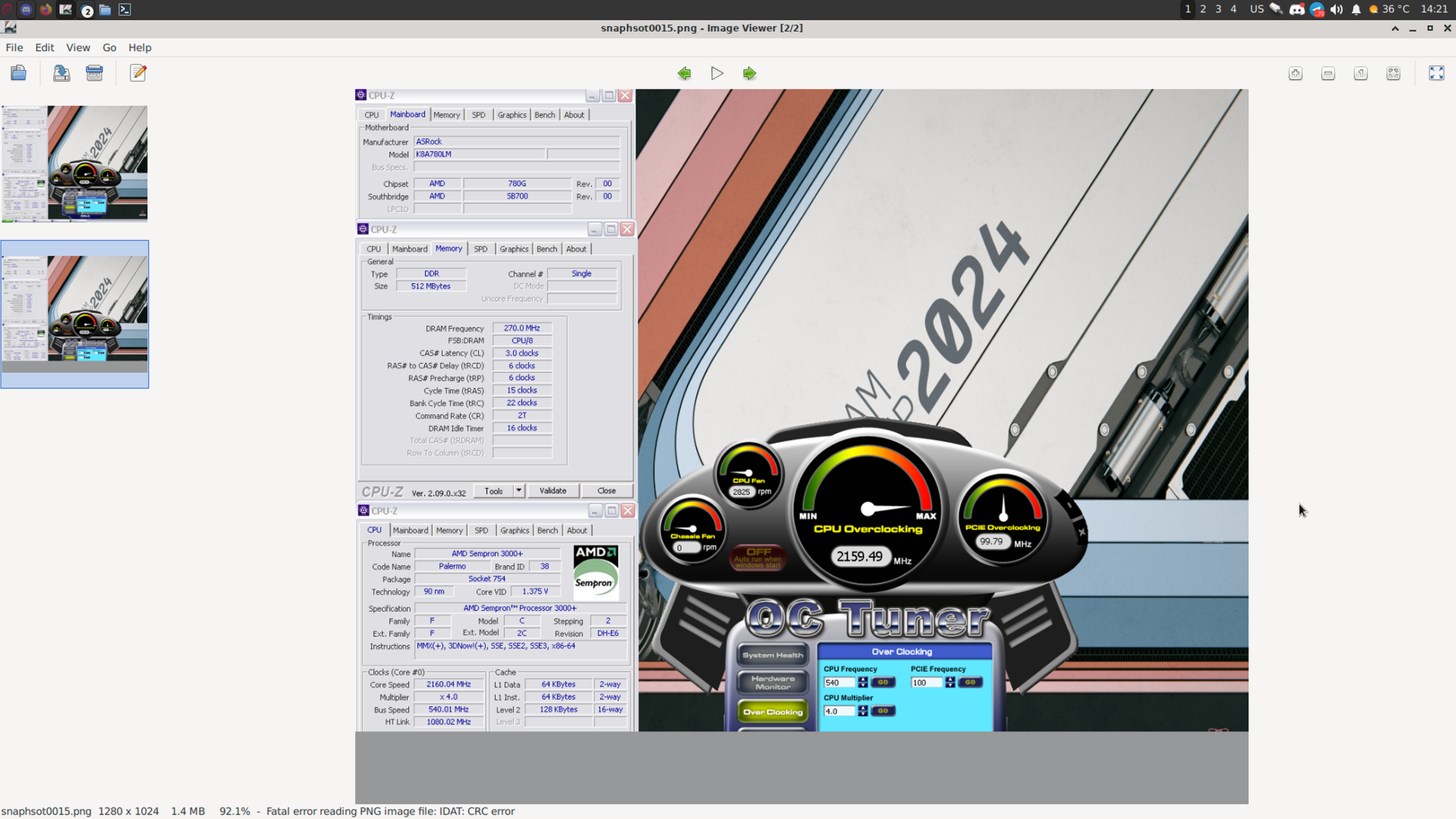This screenshot has height=819, width=1456.
Task: Click the Save Copy toolbar icon
Action: click(61, 74)
